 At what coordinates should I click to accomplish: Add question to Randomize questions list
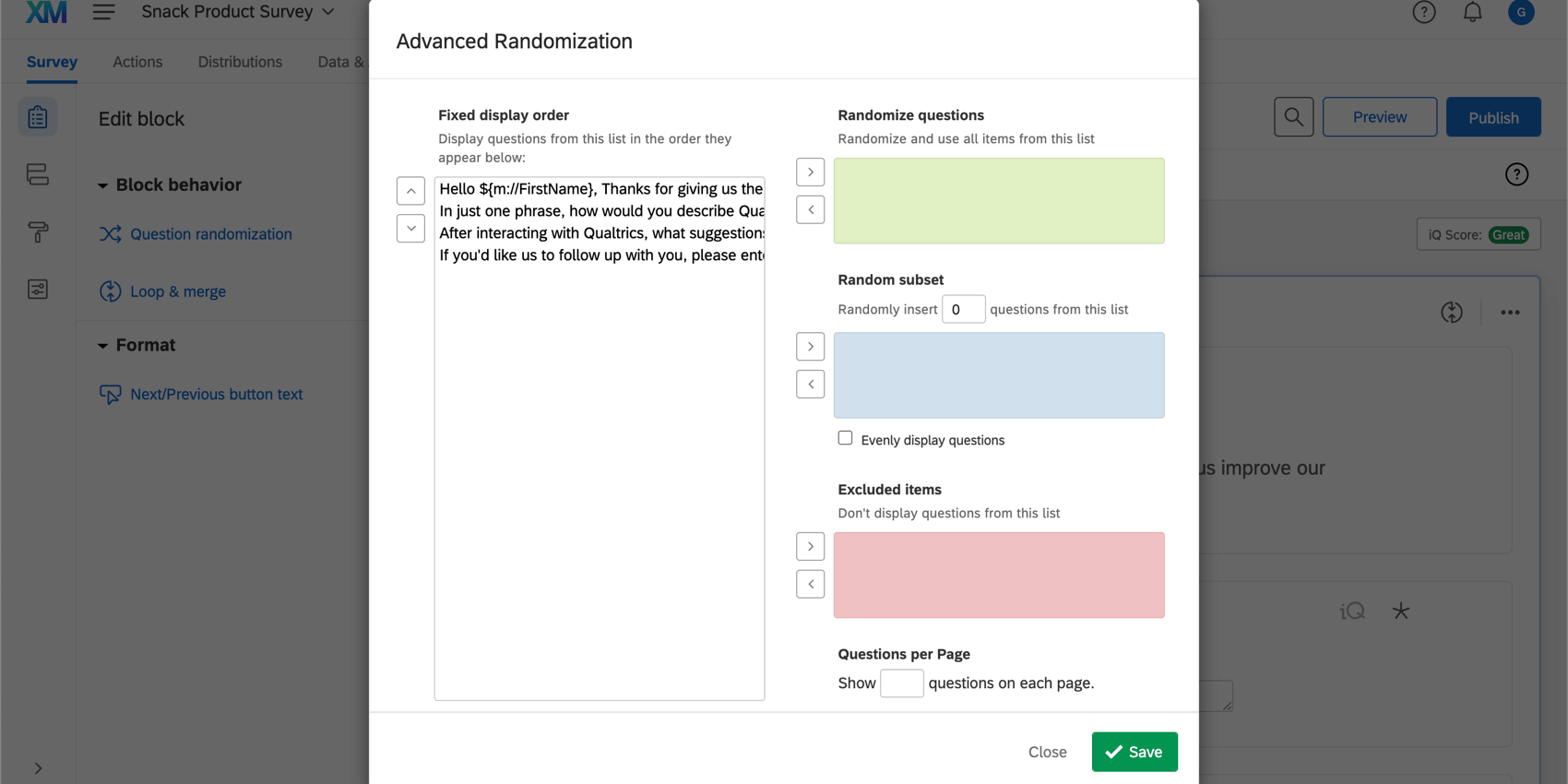point(810,172)
